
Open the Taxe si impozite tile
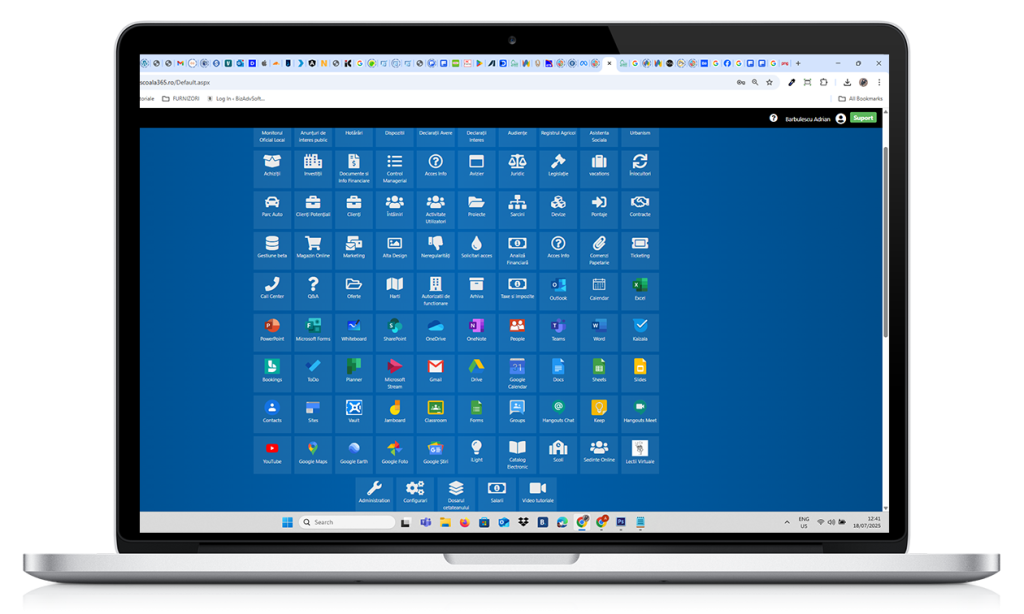tap(517, 291)
